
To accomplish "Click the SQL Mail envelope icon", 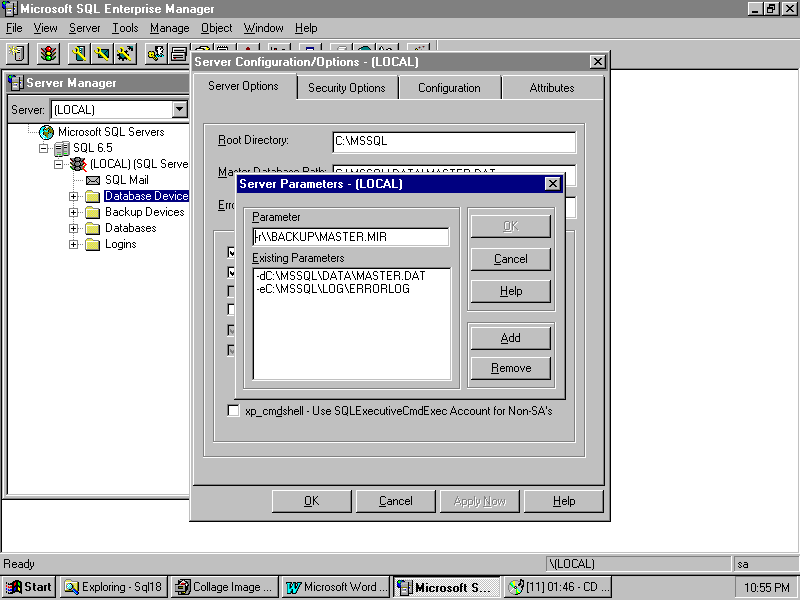I will click(x=93, y=180).
